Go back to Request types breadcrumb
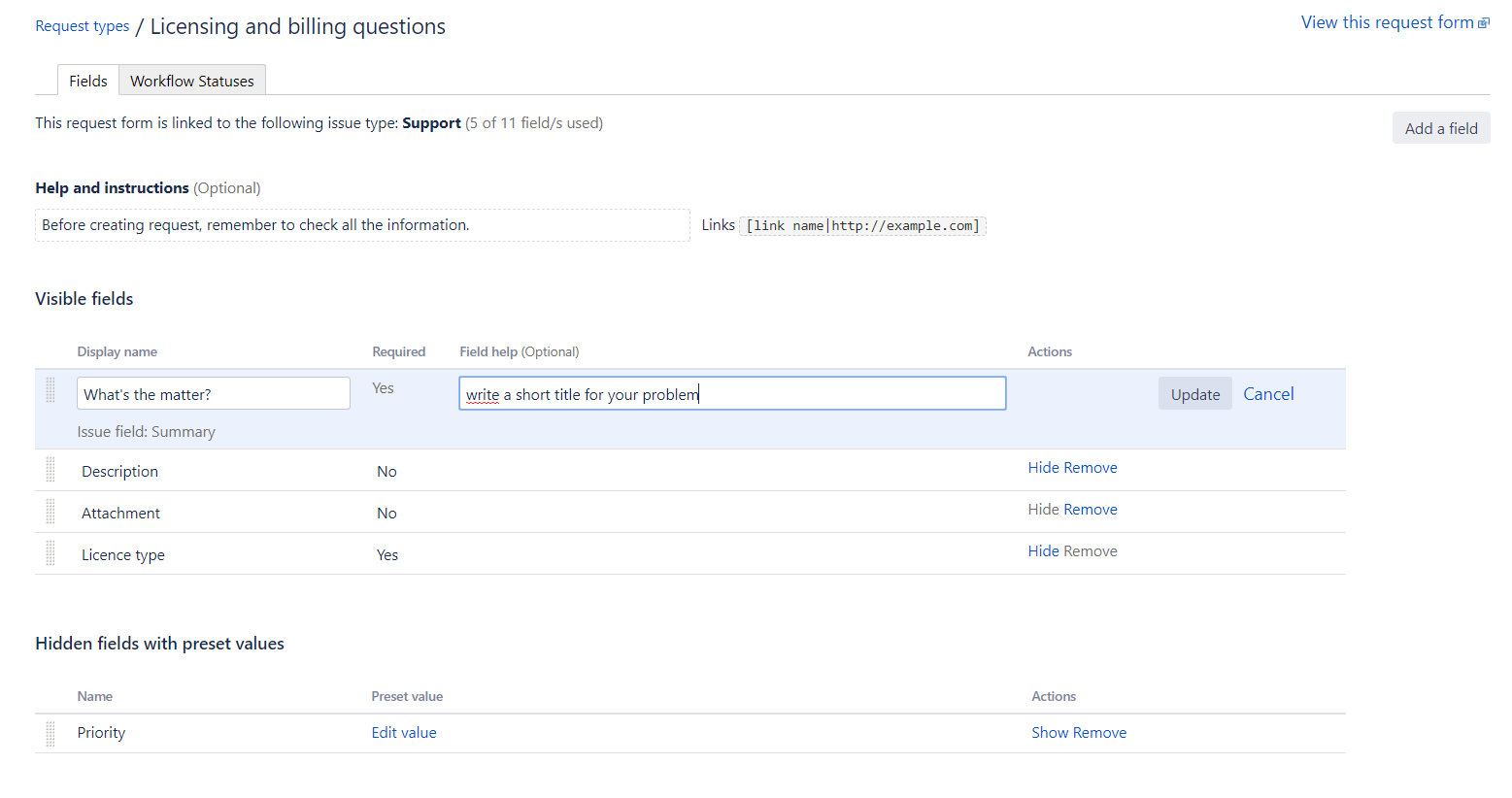Screen dimensions: 1512x798 pyautogui.click(x=83, y=26)
